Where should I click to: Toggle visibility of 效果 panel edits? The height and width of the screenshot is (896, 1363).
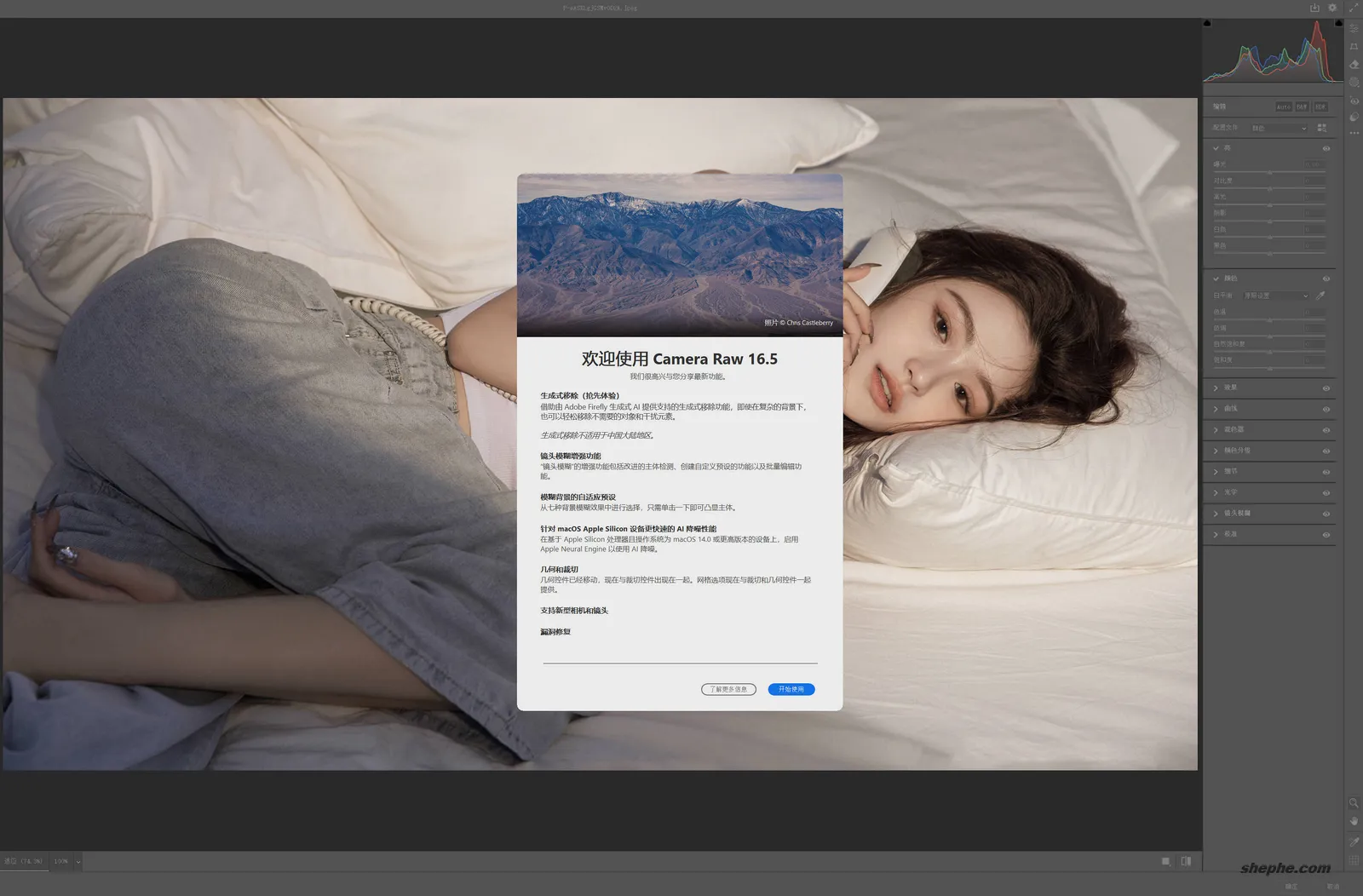[x=1326, y=388]
